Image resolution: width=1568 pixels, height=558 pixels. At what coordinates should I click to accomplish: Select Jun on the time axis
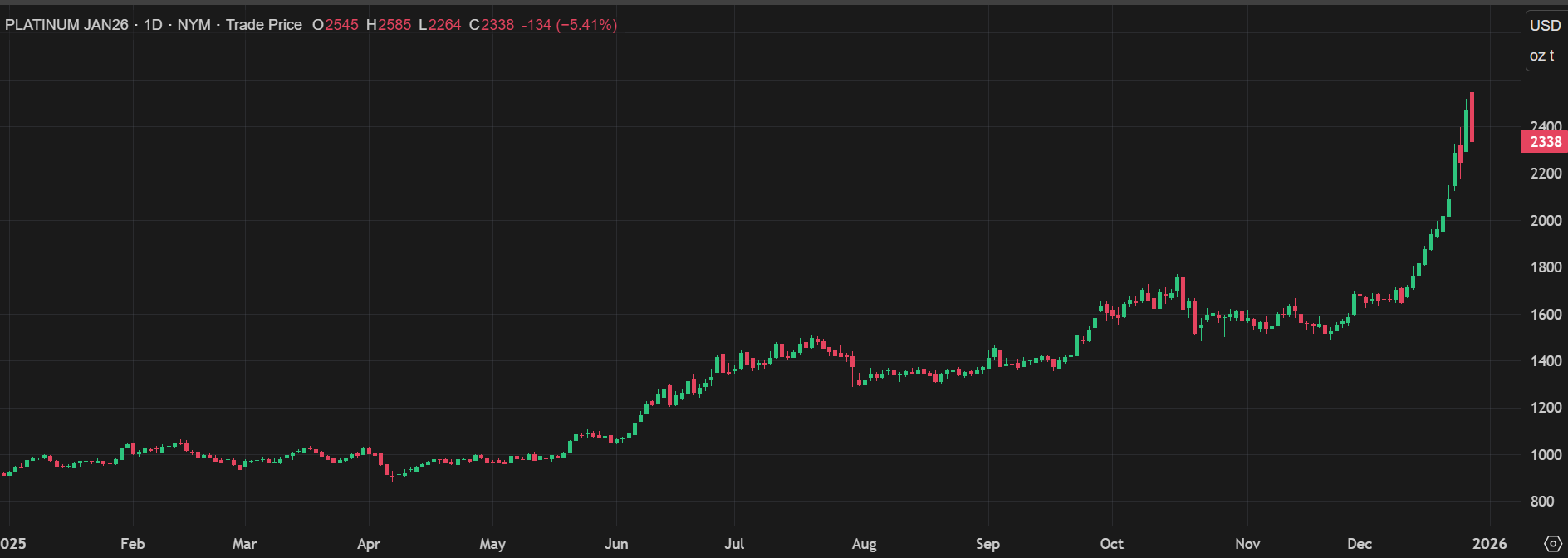[616, 544]
